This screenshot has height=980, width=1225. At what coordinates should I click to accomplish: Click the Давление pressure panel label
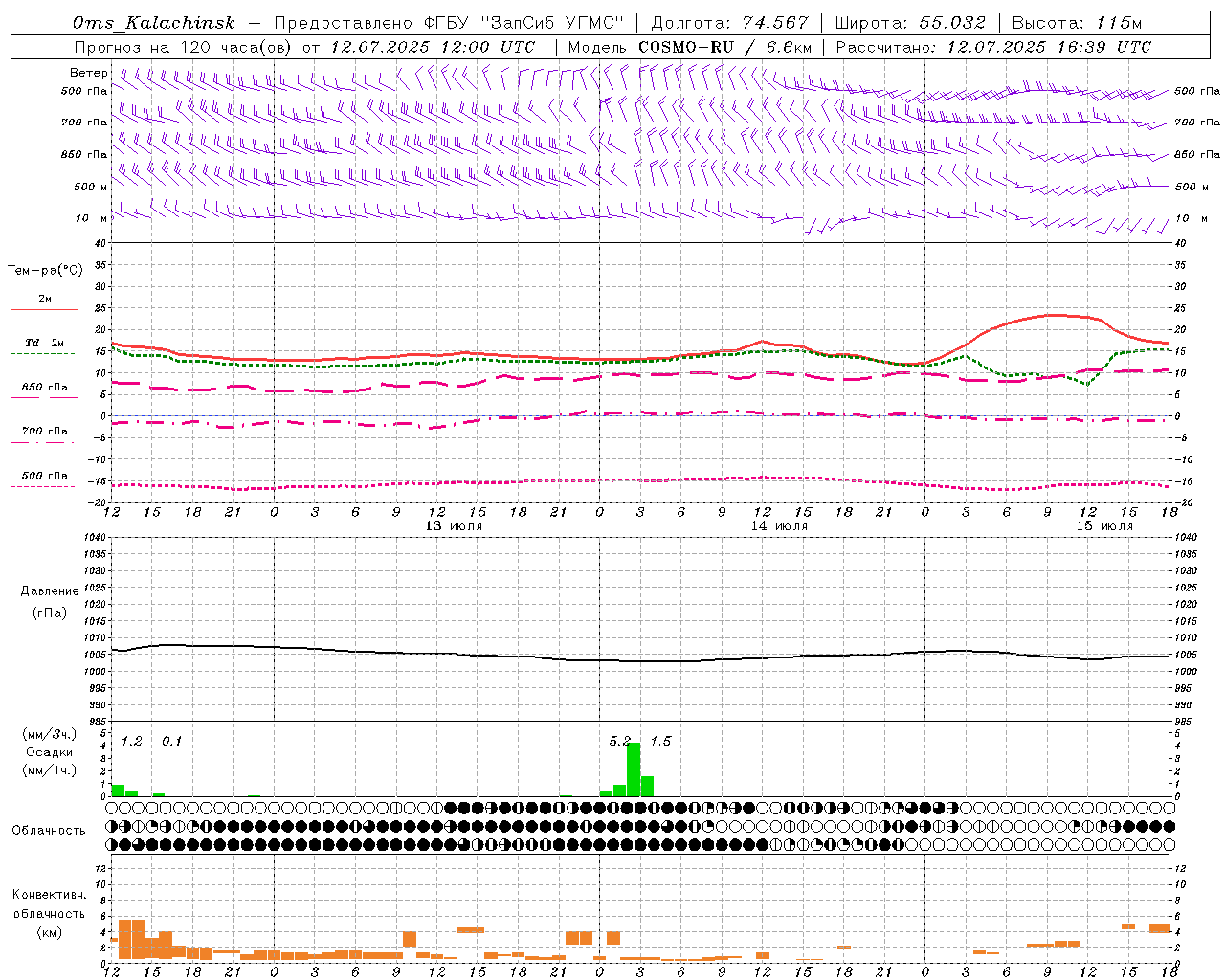(50, 591)
